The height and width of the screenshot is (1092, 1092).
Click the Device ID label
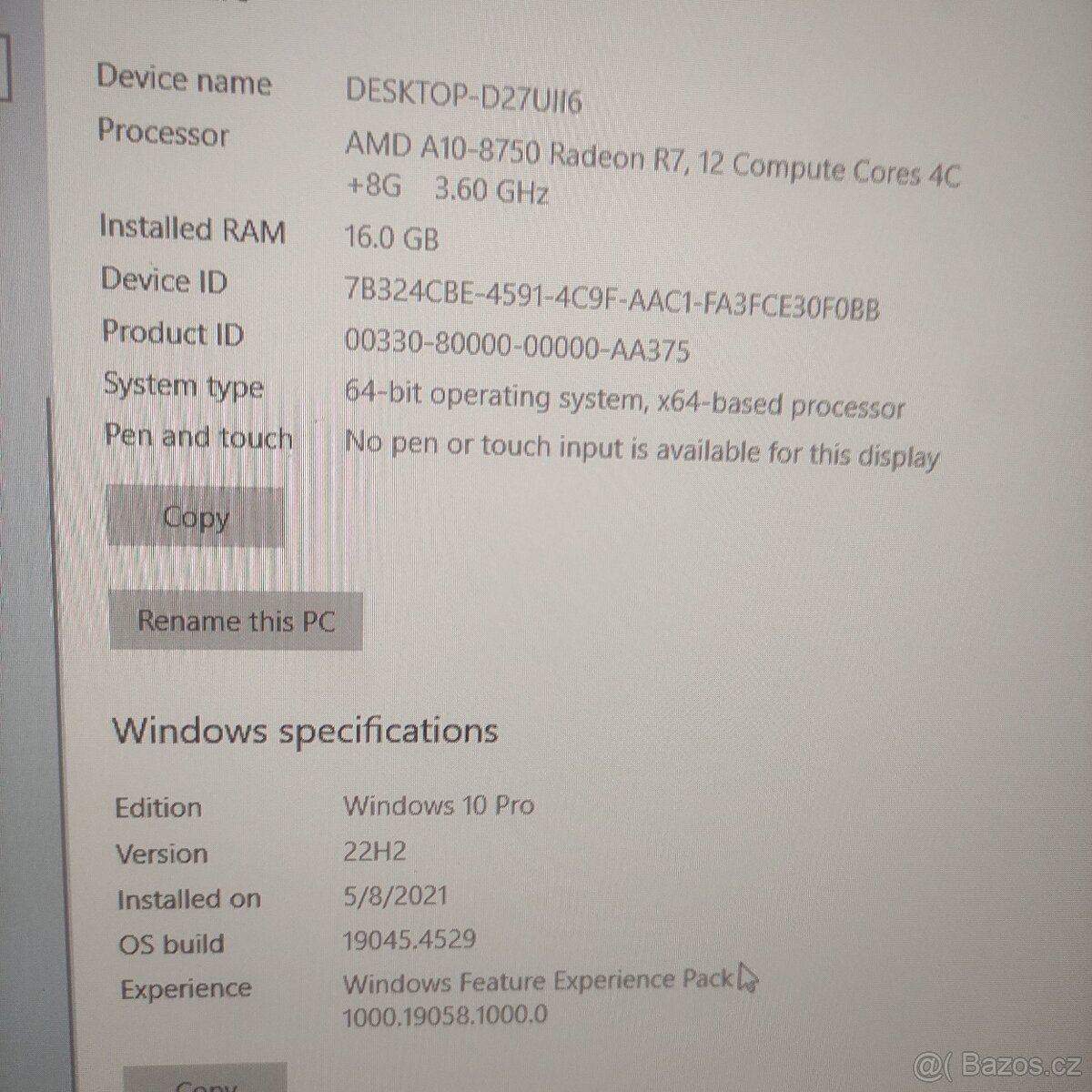point(164,280)
